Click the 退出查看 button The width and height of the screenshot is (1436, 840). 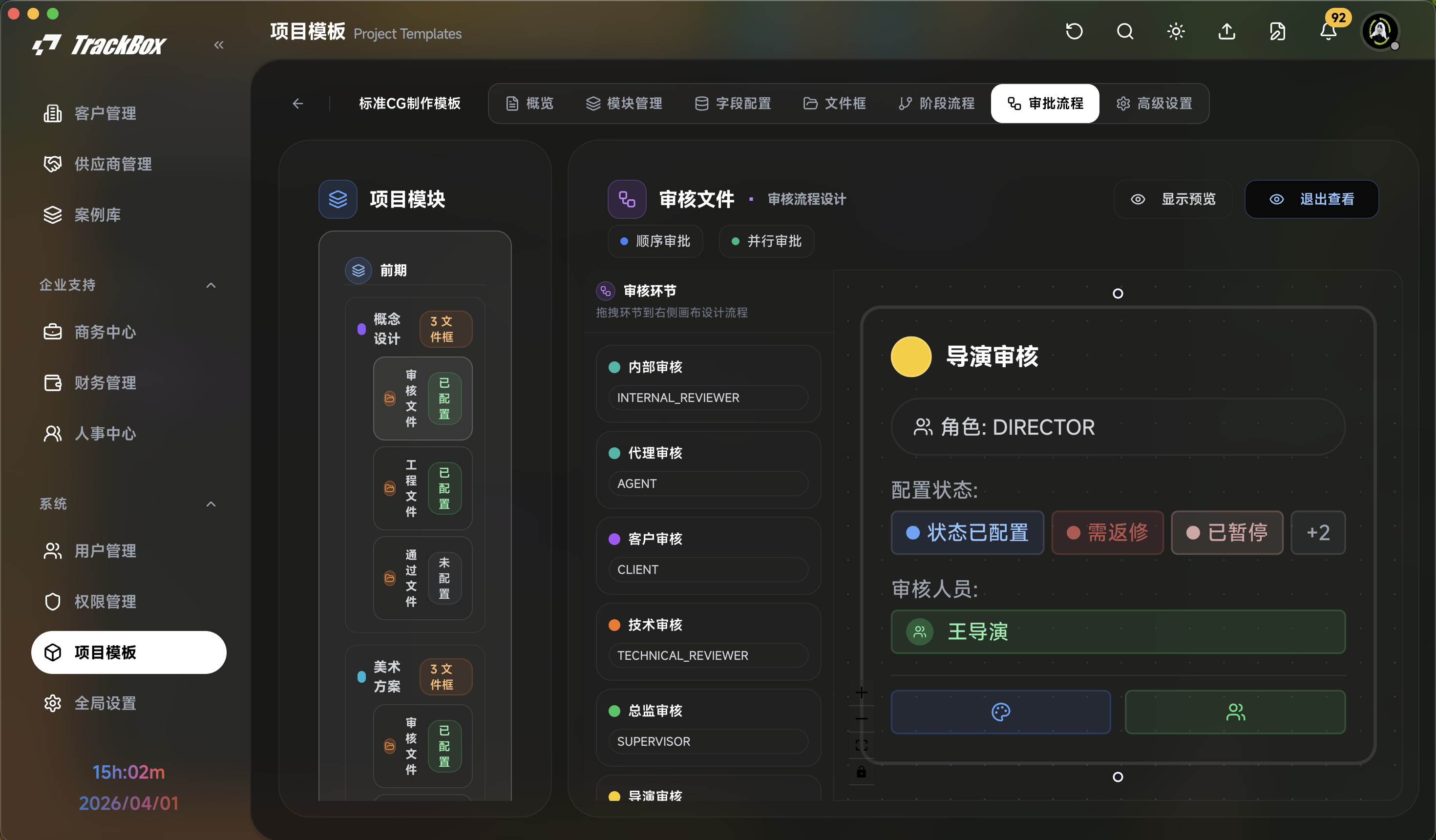[1311, 199]
